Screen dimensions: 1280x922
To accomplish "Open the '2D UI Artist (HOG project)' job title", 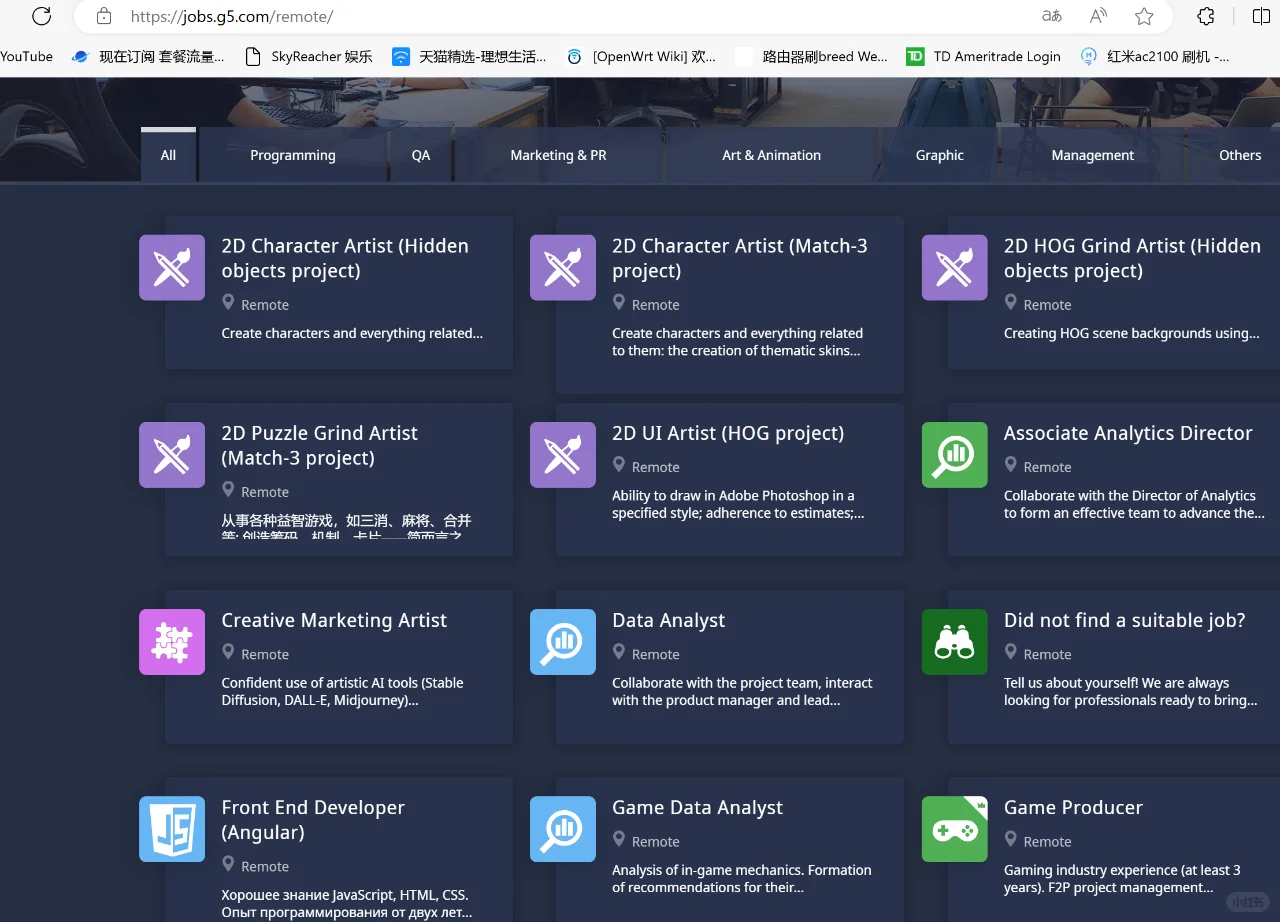I will click(728, 433).
